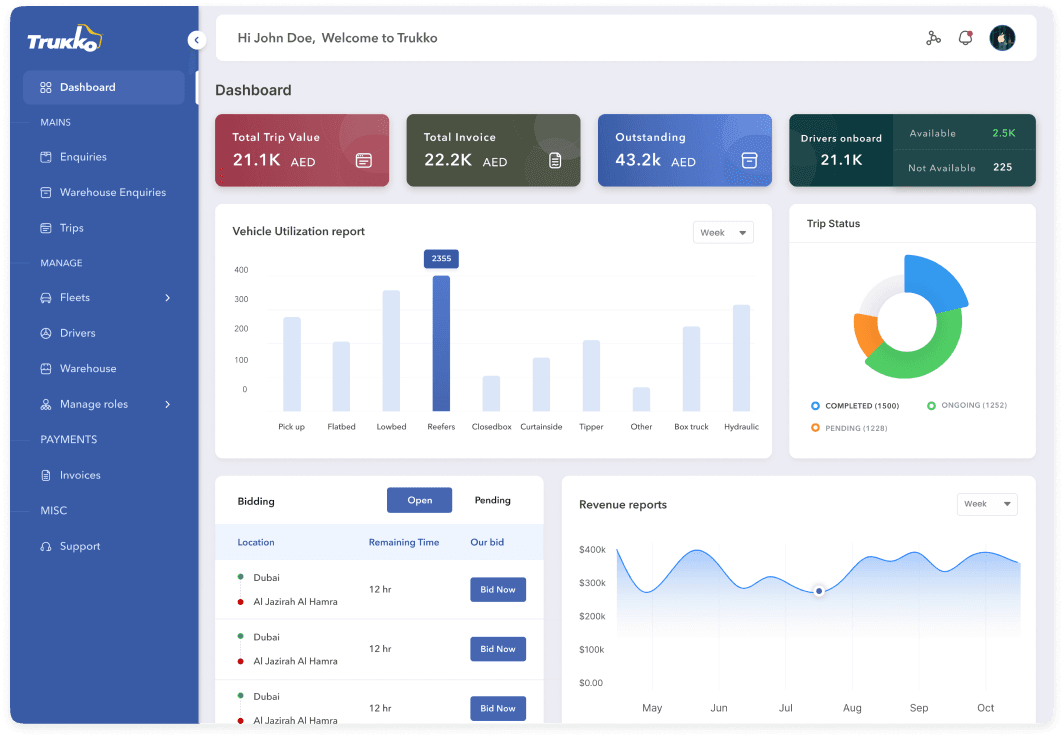
Task: Click the COMPLETED legend marker
Action: pos(815,406)
